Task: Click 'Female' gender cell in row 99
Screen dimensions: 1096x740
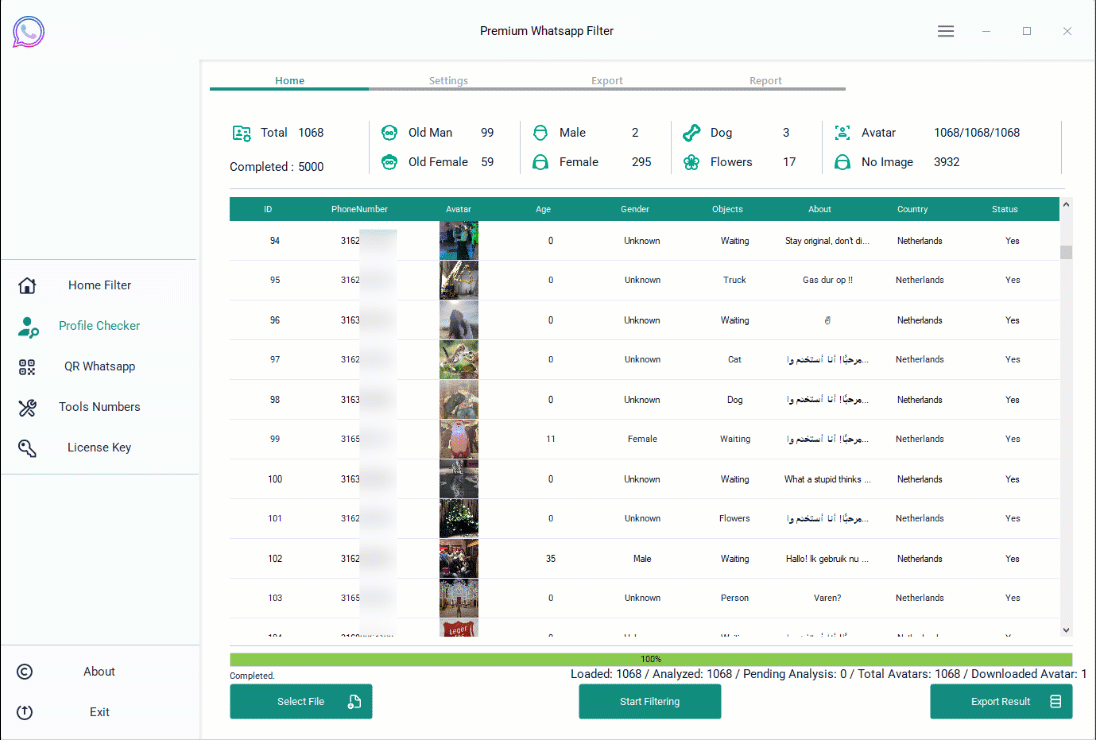Action: coord(642,440)
